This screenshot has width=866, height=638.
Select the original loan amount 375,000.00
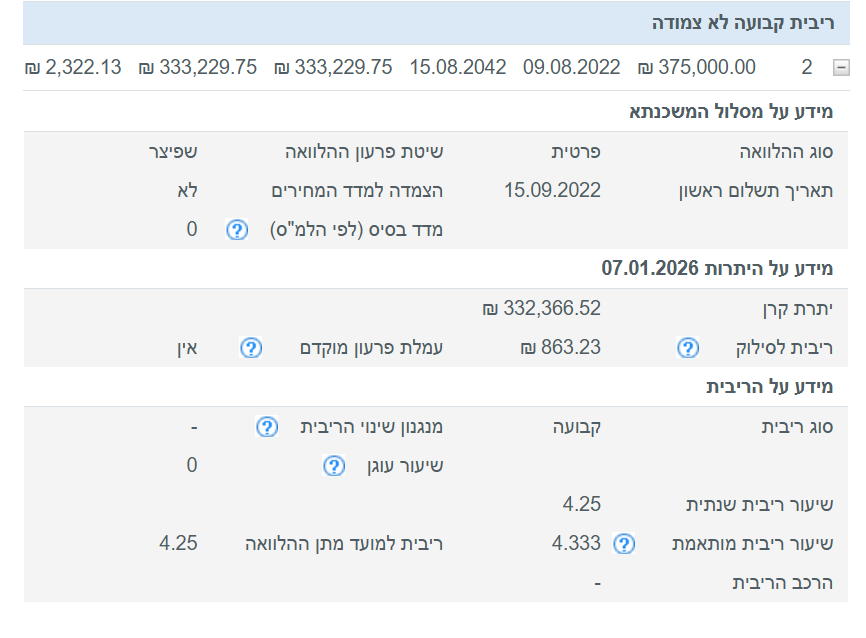[x=697, y=68]
